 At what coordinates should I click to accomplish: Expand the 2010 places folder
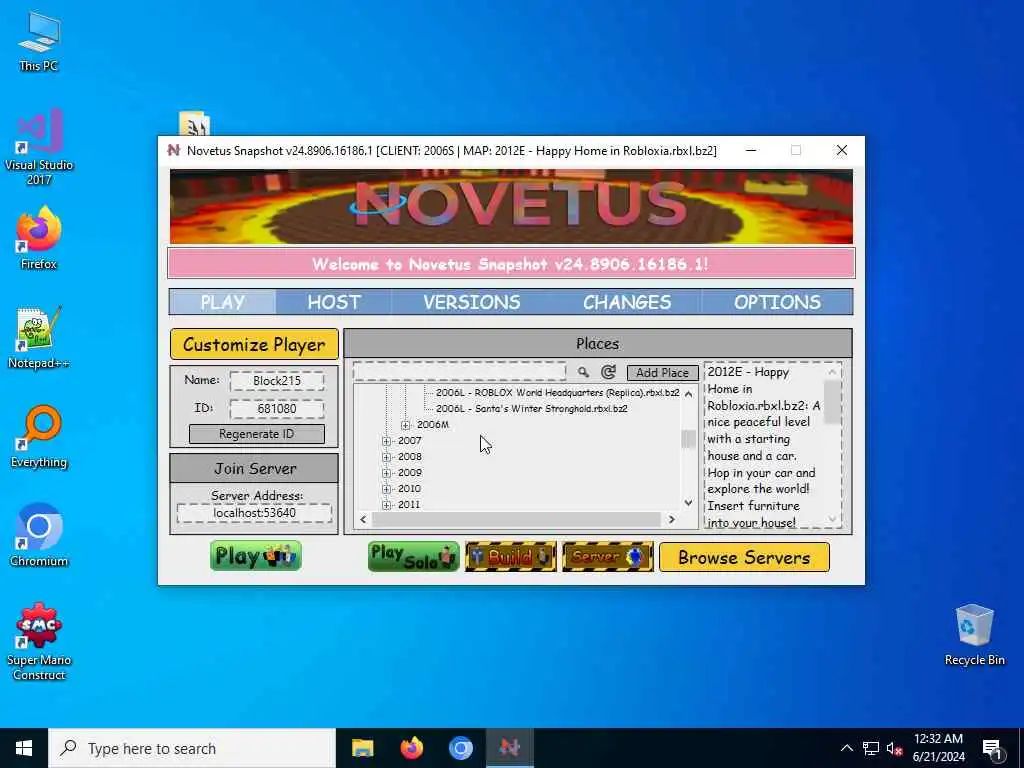[387, 489]
